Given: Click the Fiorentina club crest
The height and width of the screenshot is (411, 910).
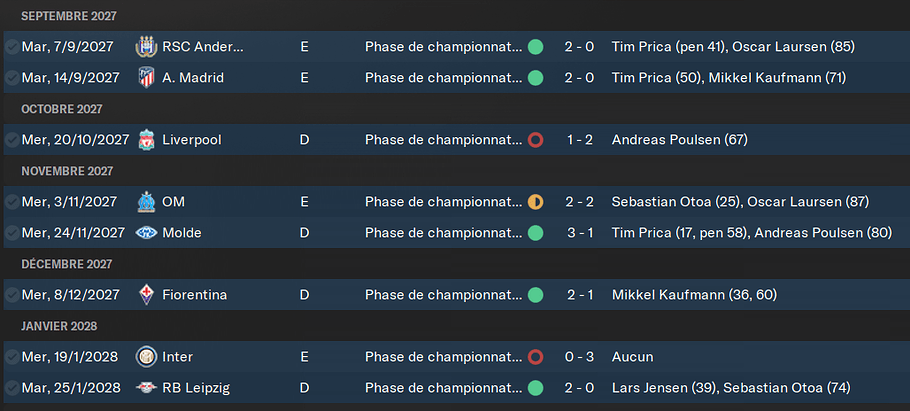Looking at the screenshot, I should (146, 295).
